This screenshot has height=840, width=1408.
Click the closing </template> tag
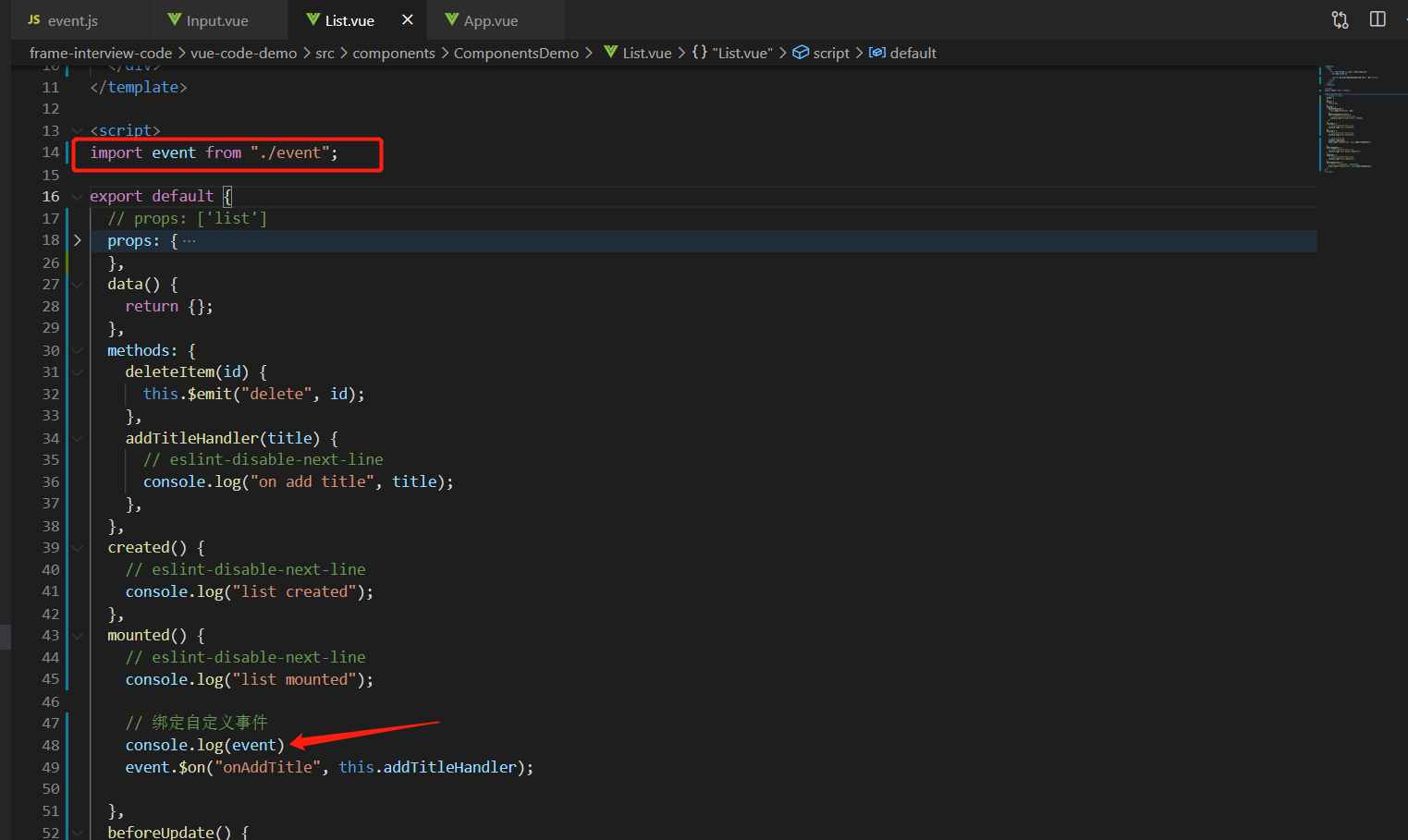pyautogui.click(x=139, y=87)
